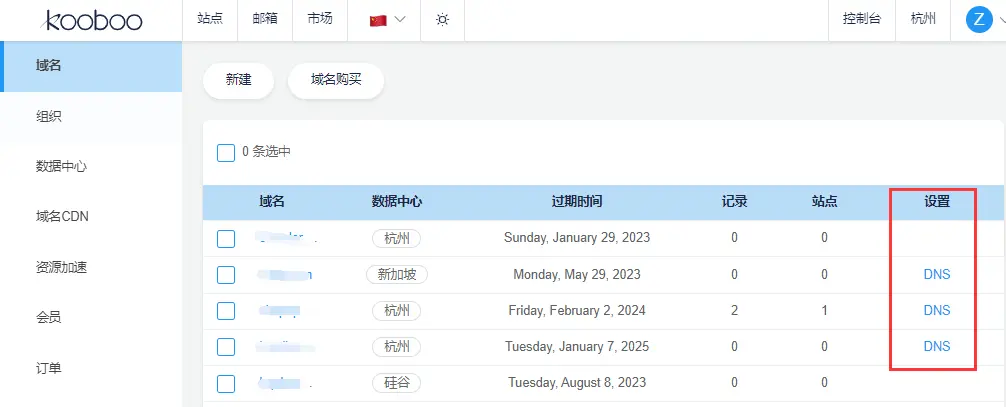Open the Z user avatar
Screen dimensions: 1006x407
[978, 19]
